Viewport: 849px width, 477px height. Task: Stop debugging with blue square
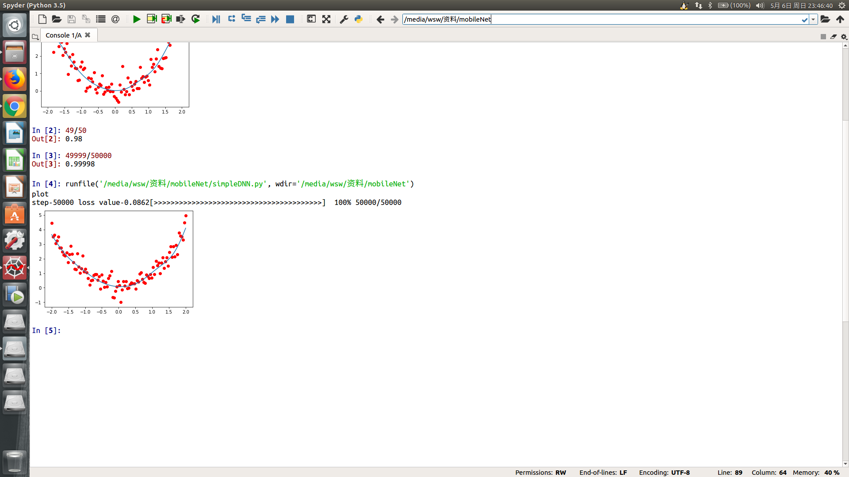(290, 19)
